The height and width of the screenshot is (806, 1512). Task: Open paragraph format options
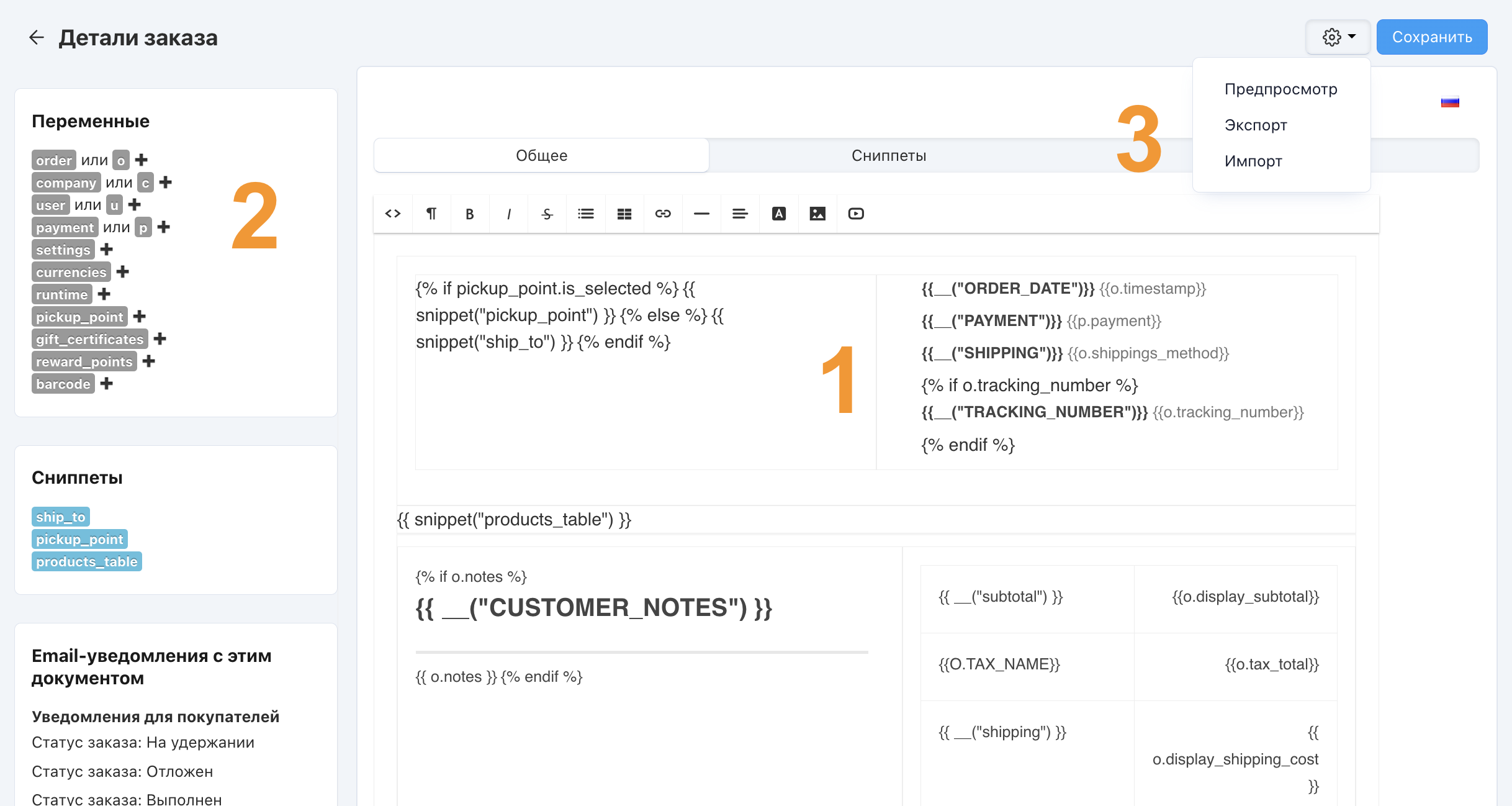point(431,214)
